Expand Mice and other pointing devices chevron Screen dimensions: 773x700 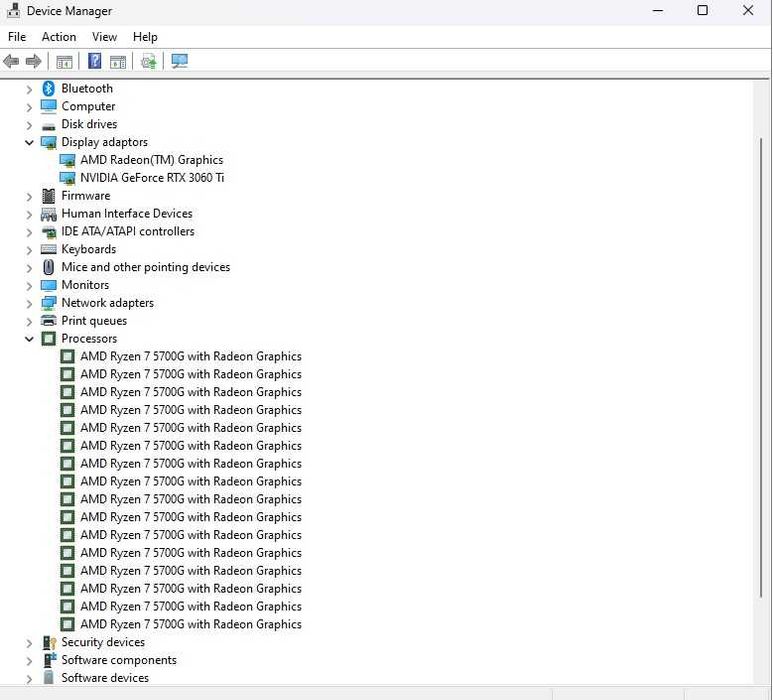29,268
